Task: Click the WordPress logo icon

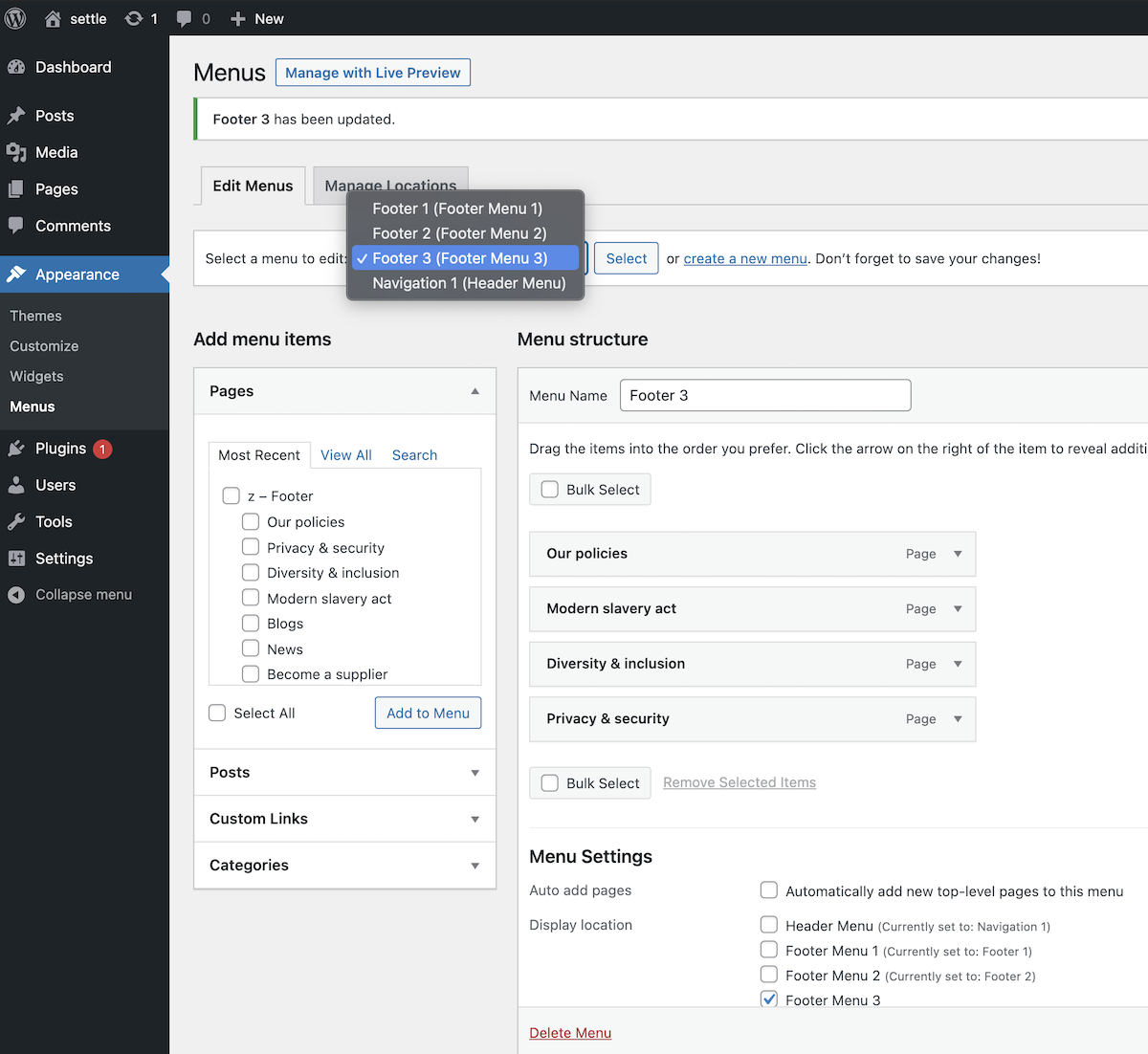Action: [16, 18]
